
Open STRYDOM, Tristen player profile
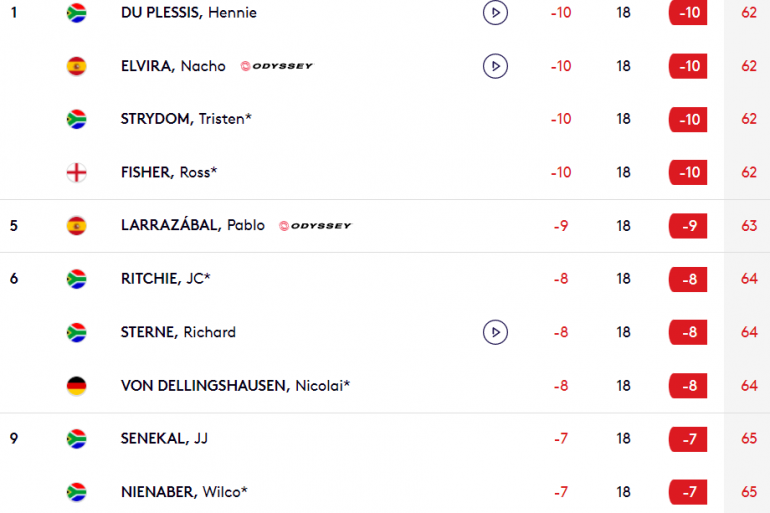pos(186,119)
